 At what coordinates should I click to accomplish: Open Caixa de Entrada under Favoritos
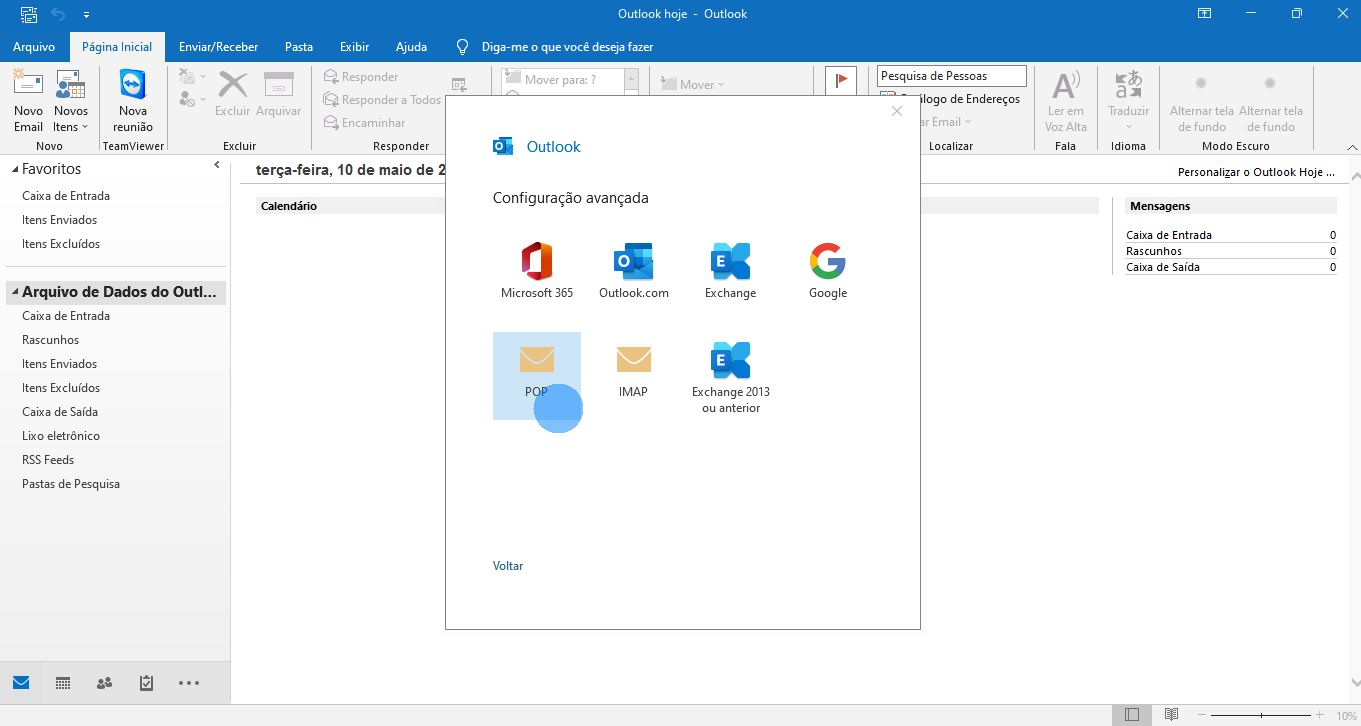(x=66, y=196)
